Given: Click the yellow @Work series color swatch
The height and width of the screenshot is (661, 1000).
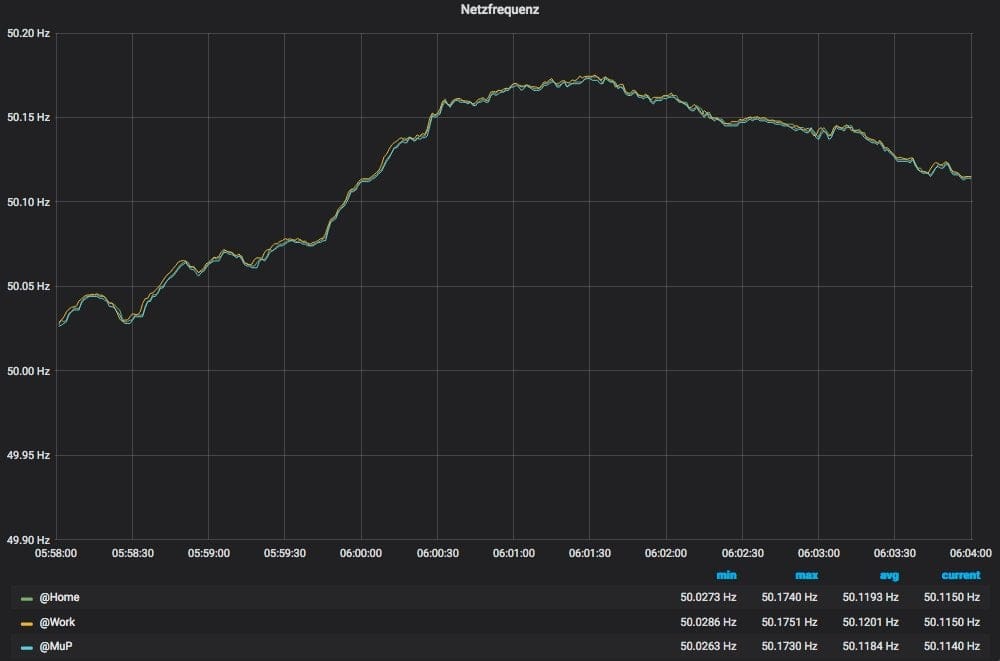Looking at the screenshot, I should (x=27, y=622).
